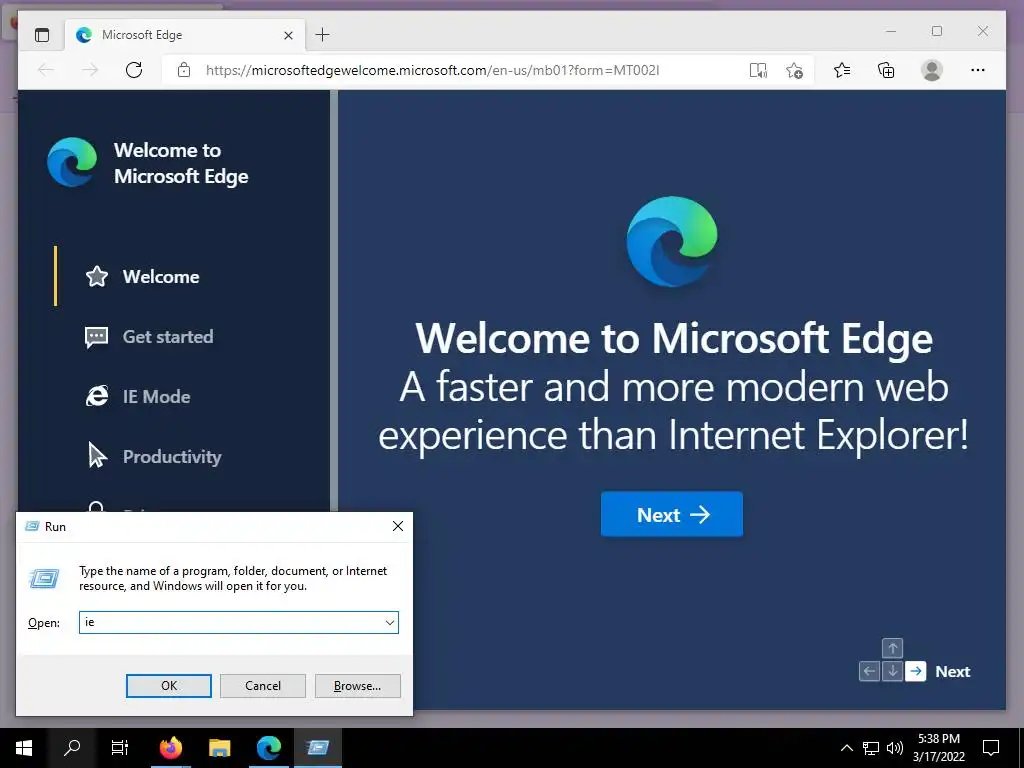Image resolution: width=1024 pixels, height=768 pixels.
Task: Open the notification center icon
Action: pyautogui.click(x=991, y=748)
